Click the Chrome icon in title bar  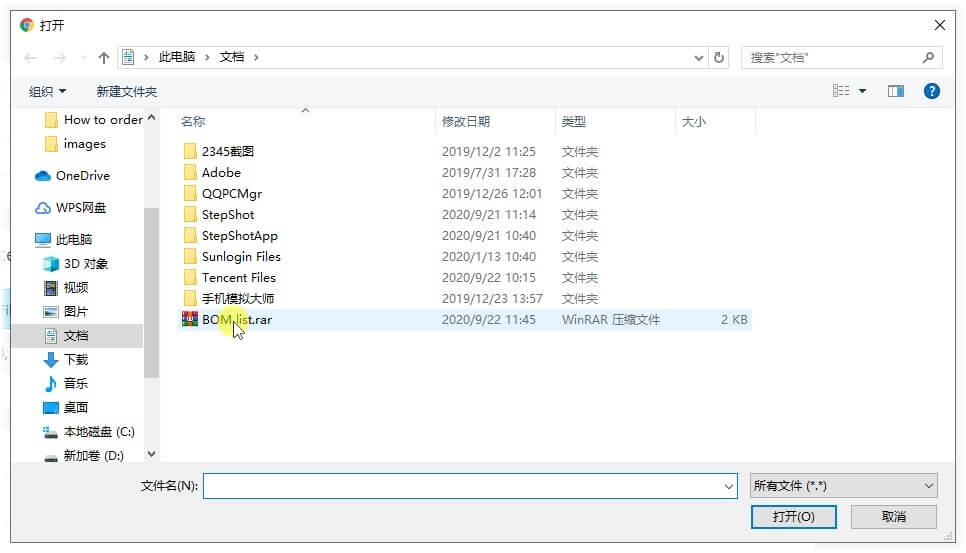[x=26, y=25]
